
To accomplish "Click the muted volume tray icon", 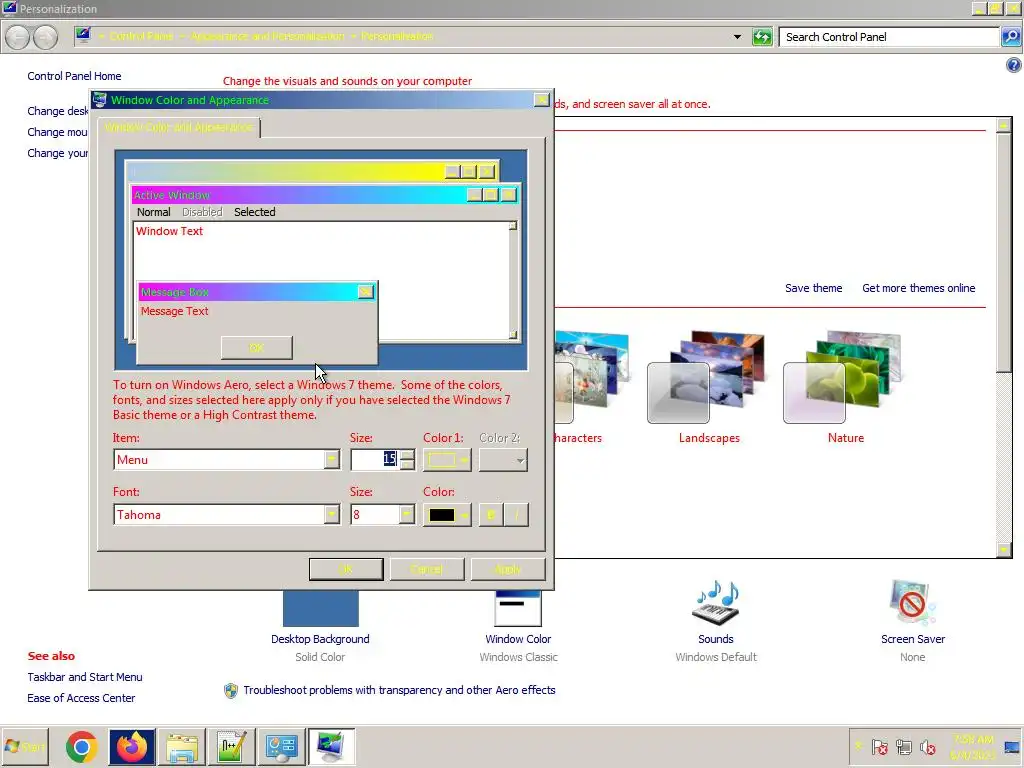I will coord(927,746).
